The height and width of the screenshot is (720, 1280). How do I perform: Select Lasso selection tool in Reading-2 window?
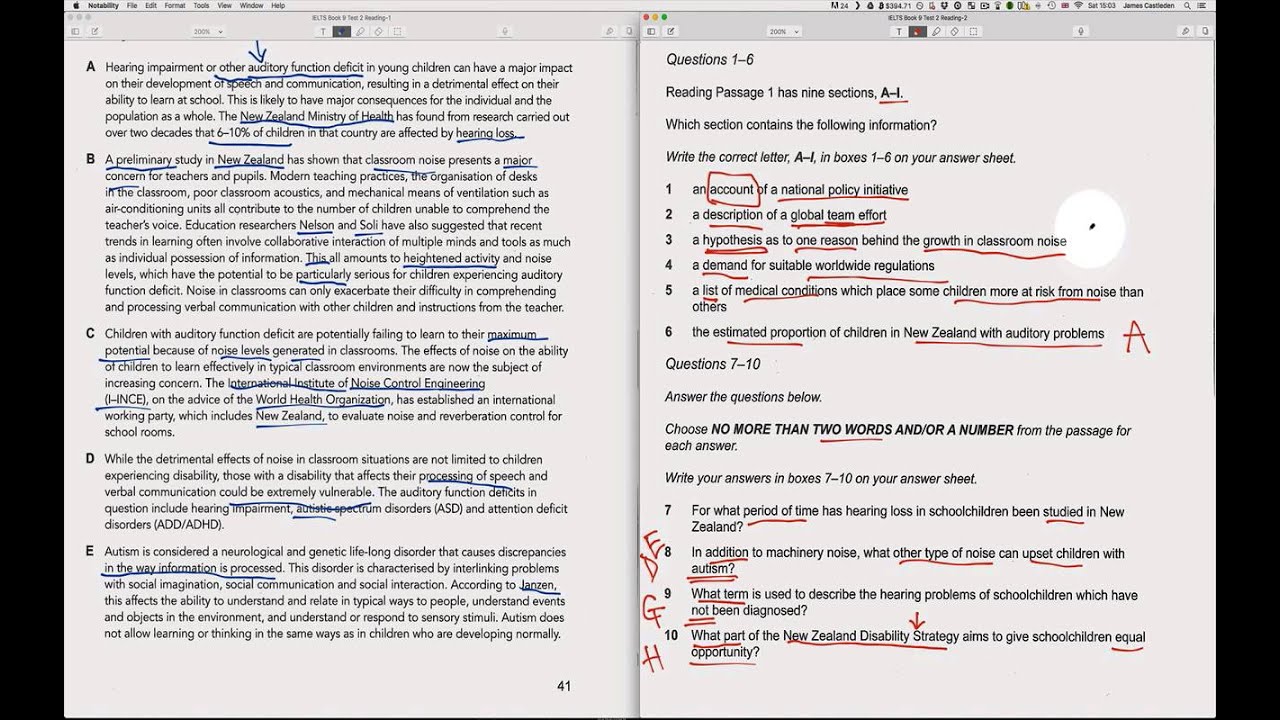tap(973, 31)
